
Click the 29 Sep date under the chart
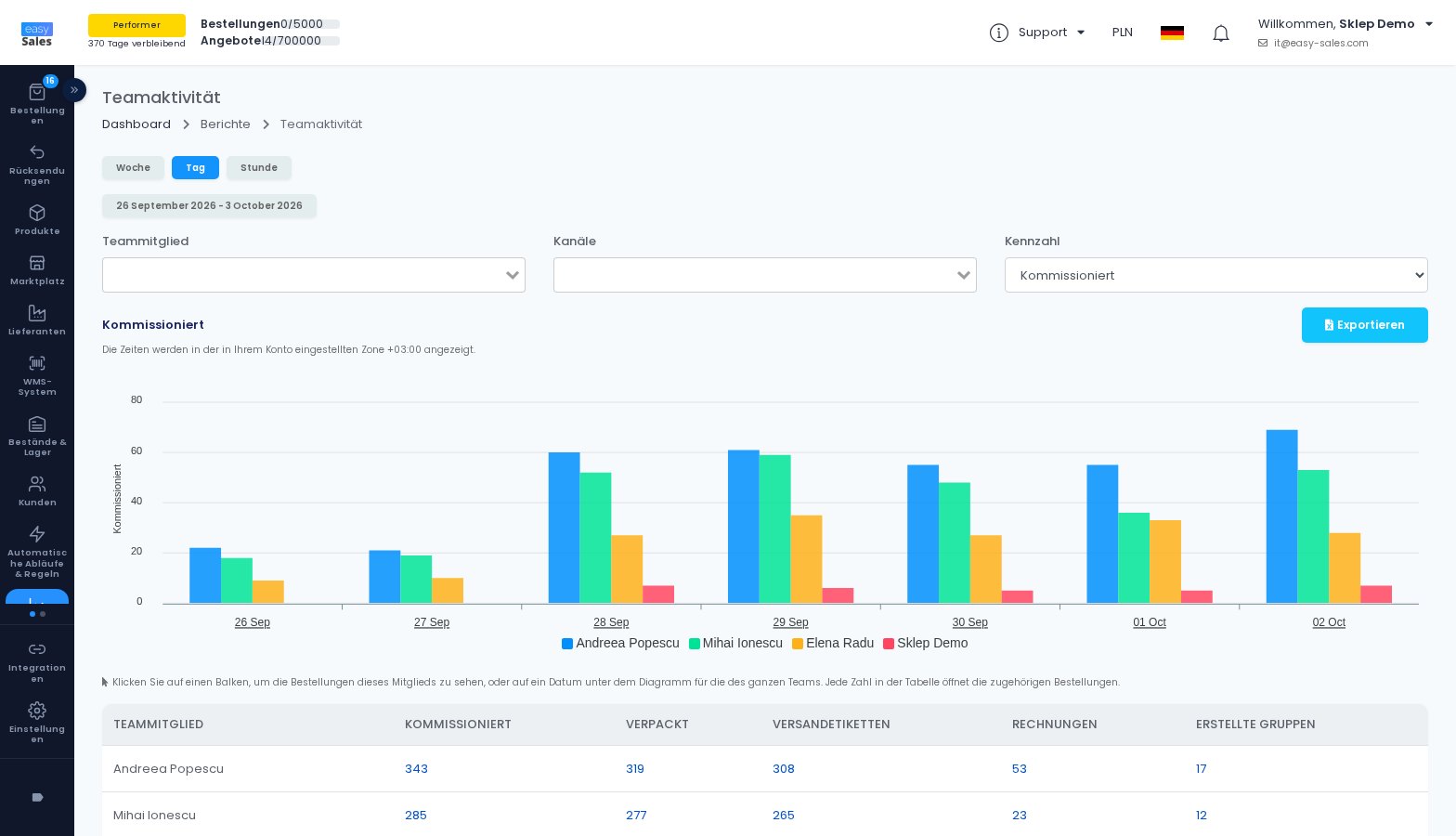(x=790, y=622)
